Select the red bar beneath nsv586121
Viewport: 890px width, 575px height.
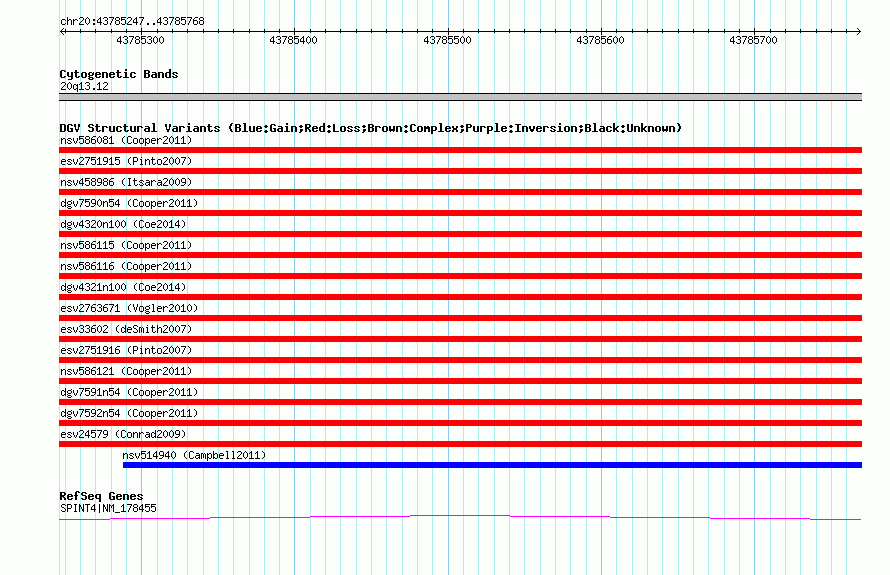pos(460,381)
